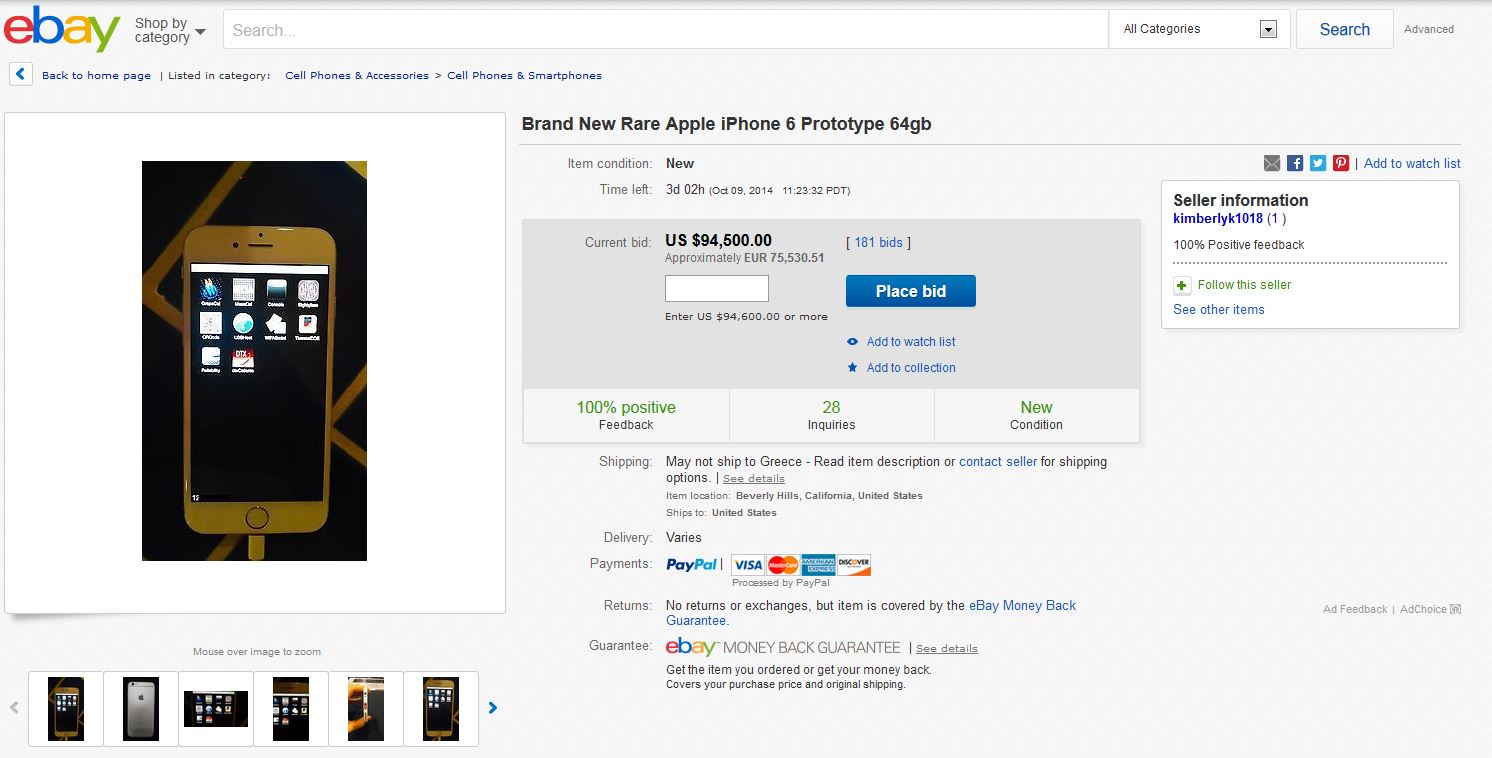
Task: Add the item to a collection
Action: [x=910, y=367]
